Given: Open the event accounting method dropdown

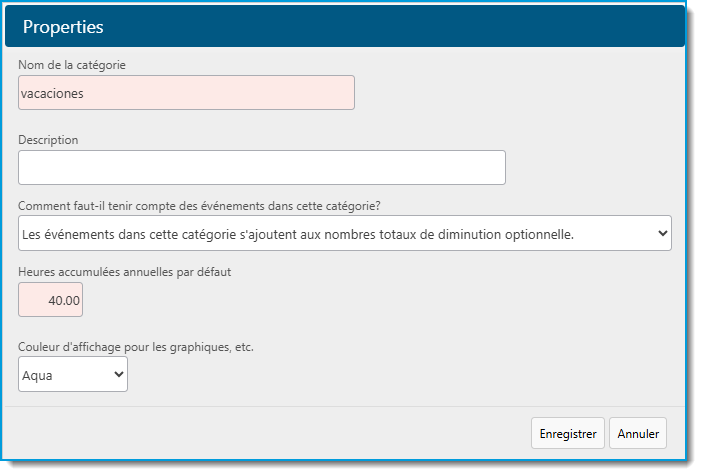Looking at the screenshot, I should click(x=345, y=233).
